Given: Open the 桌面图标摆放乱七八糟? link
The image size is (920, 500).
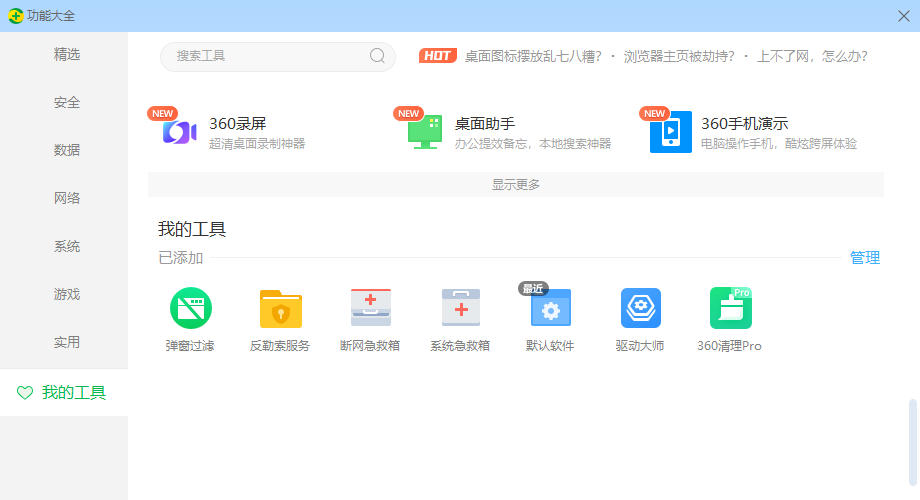Looking at the screenshot, I should point(533,56).
